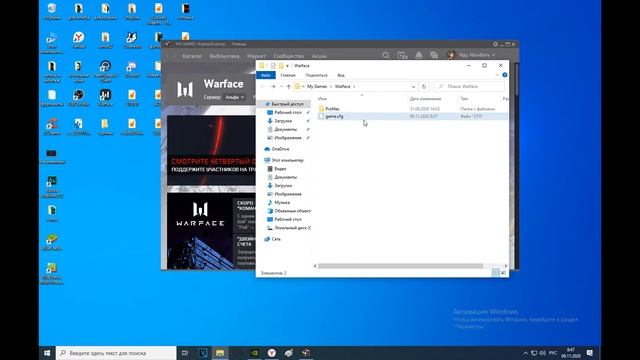Click the Warface desktop shortcut icon
Image resolution: width=640 pixels, height=360 pixels.
tap(105, 98)
